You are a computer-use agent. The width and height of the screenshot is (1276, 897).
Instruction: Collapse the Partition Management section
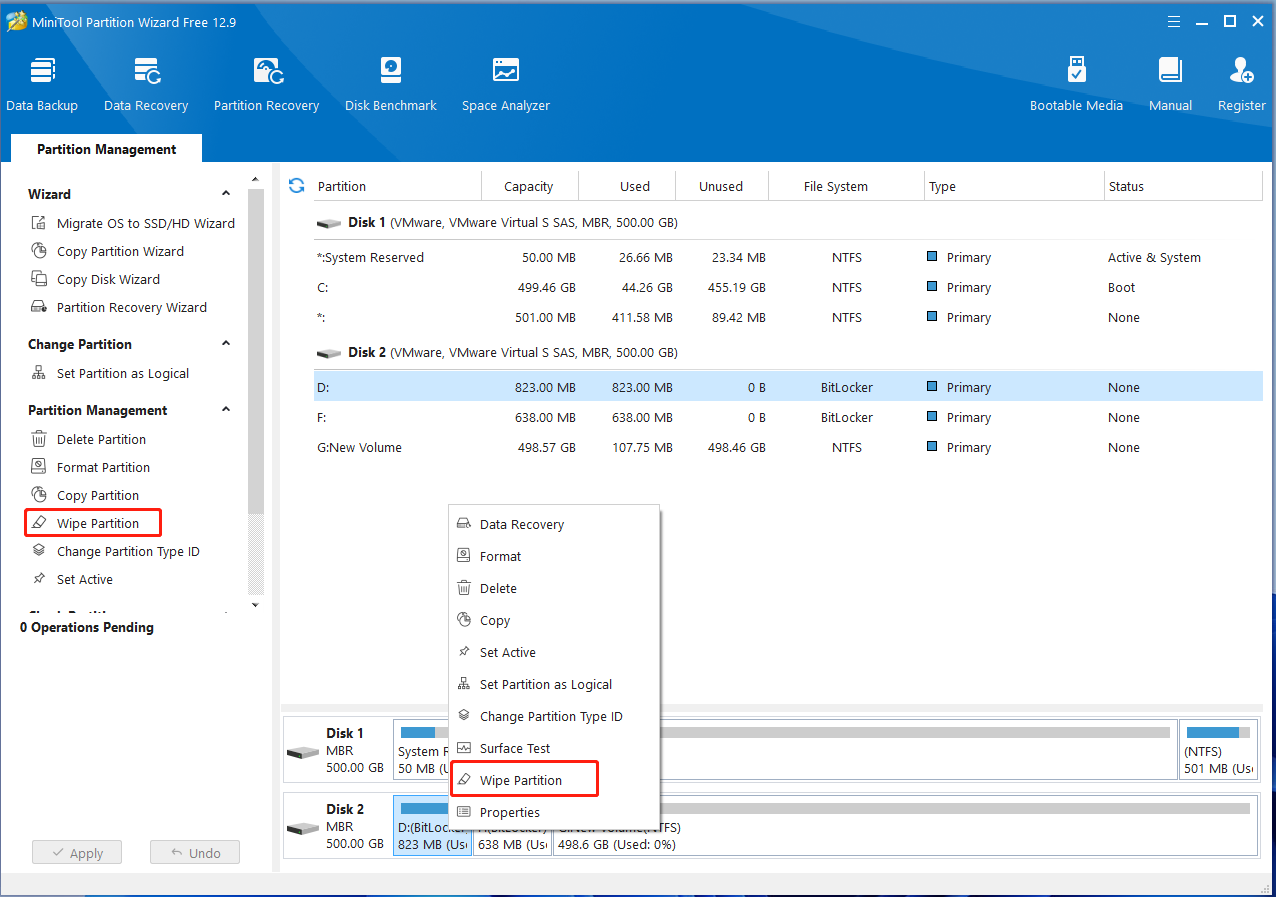226,410
